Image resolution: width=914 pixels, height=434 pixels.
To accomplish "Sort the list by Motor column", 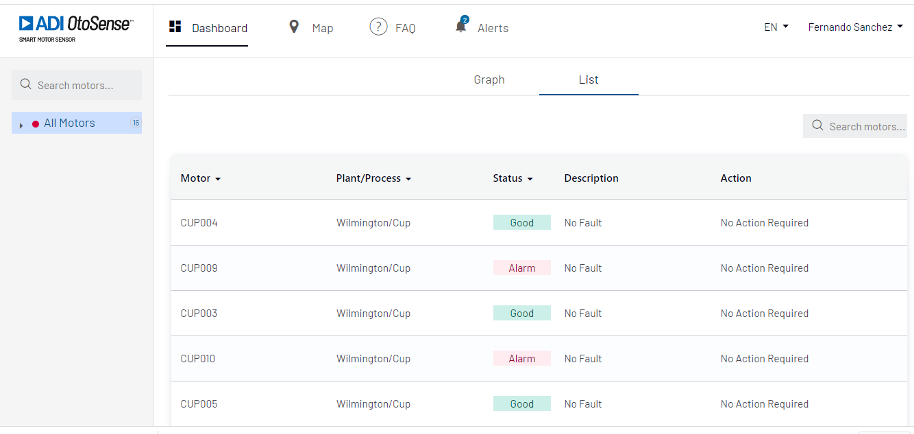I will click(x=200, y=178).
